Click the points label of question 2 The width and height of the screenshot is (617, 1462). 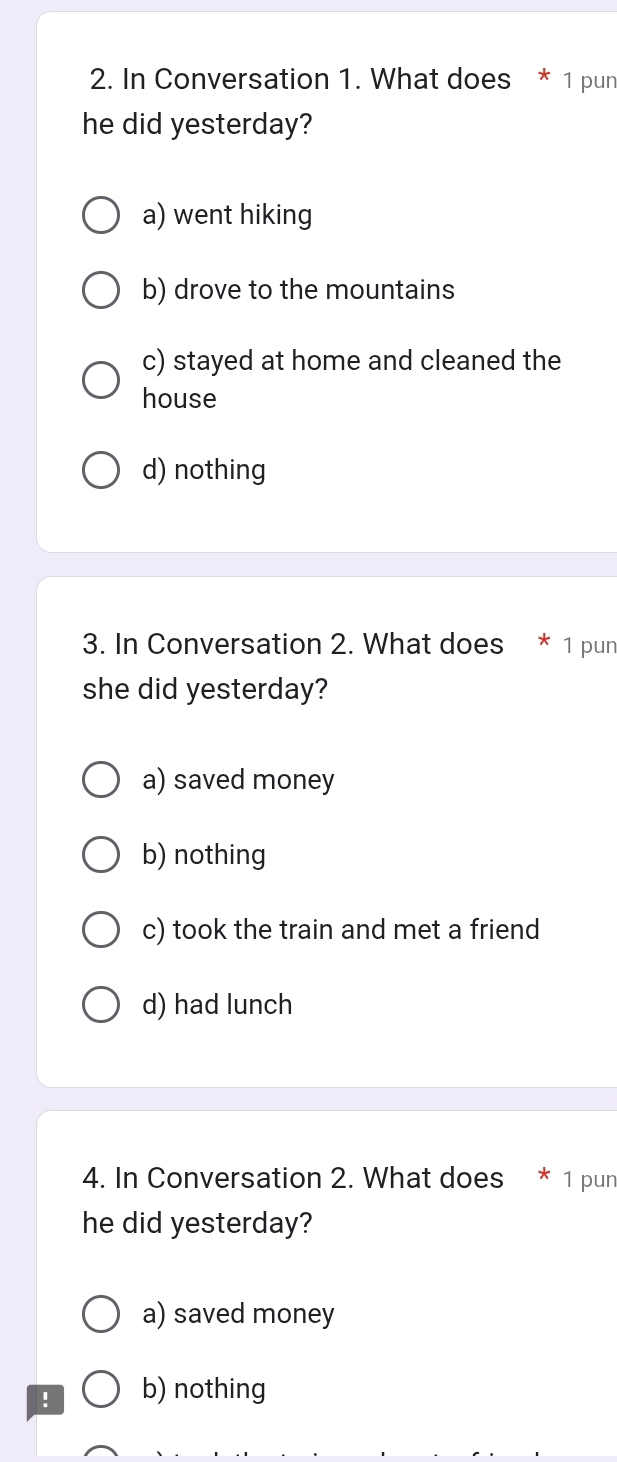coord(590,81)
